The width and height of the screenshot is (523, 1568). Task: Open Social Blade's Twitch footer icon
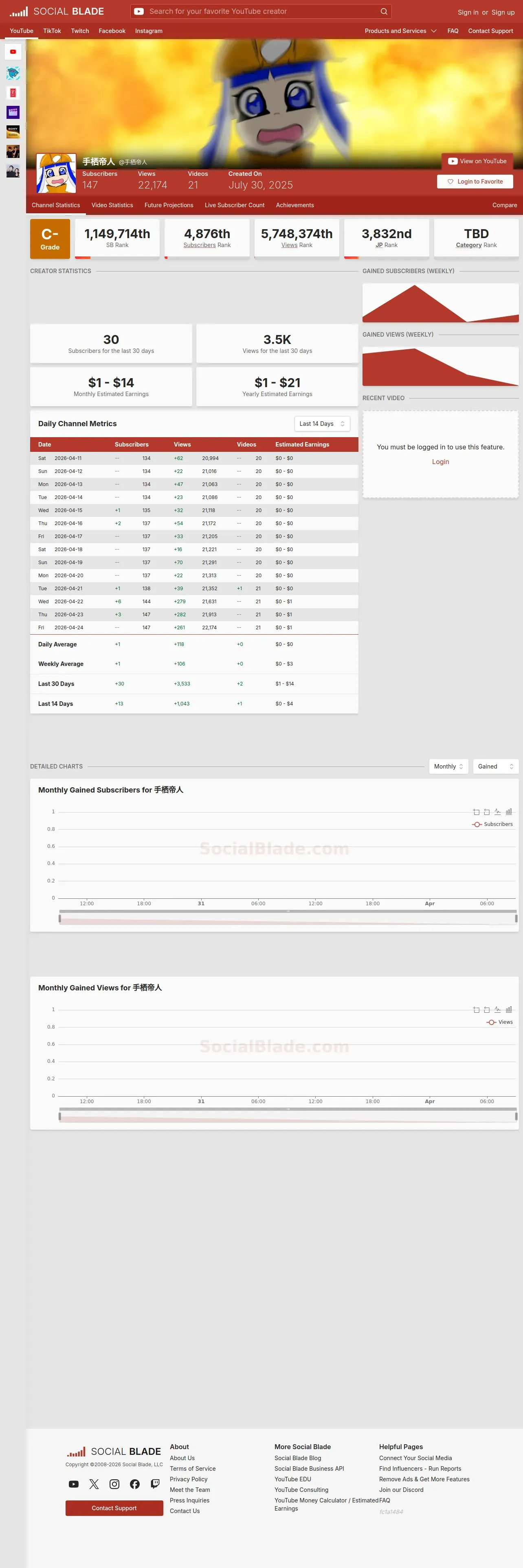pyautogui.click(x=155, y=1484)
